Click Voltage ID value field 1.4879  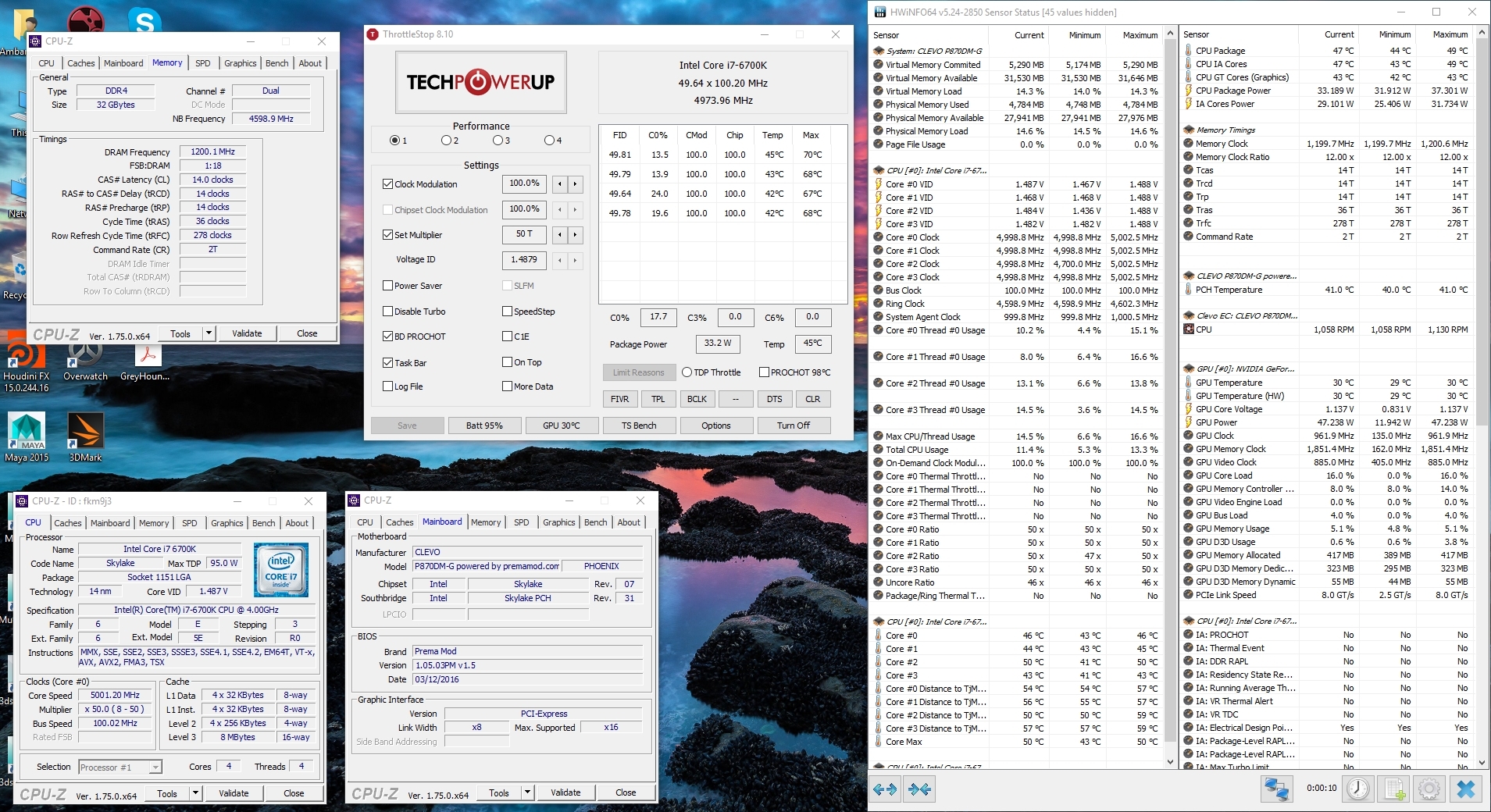tap(523, 260)
